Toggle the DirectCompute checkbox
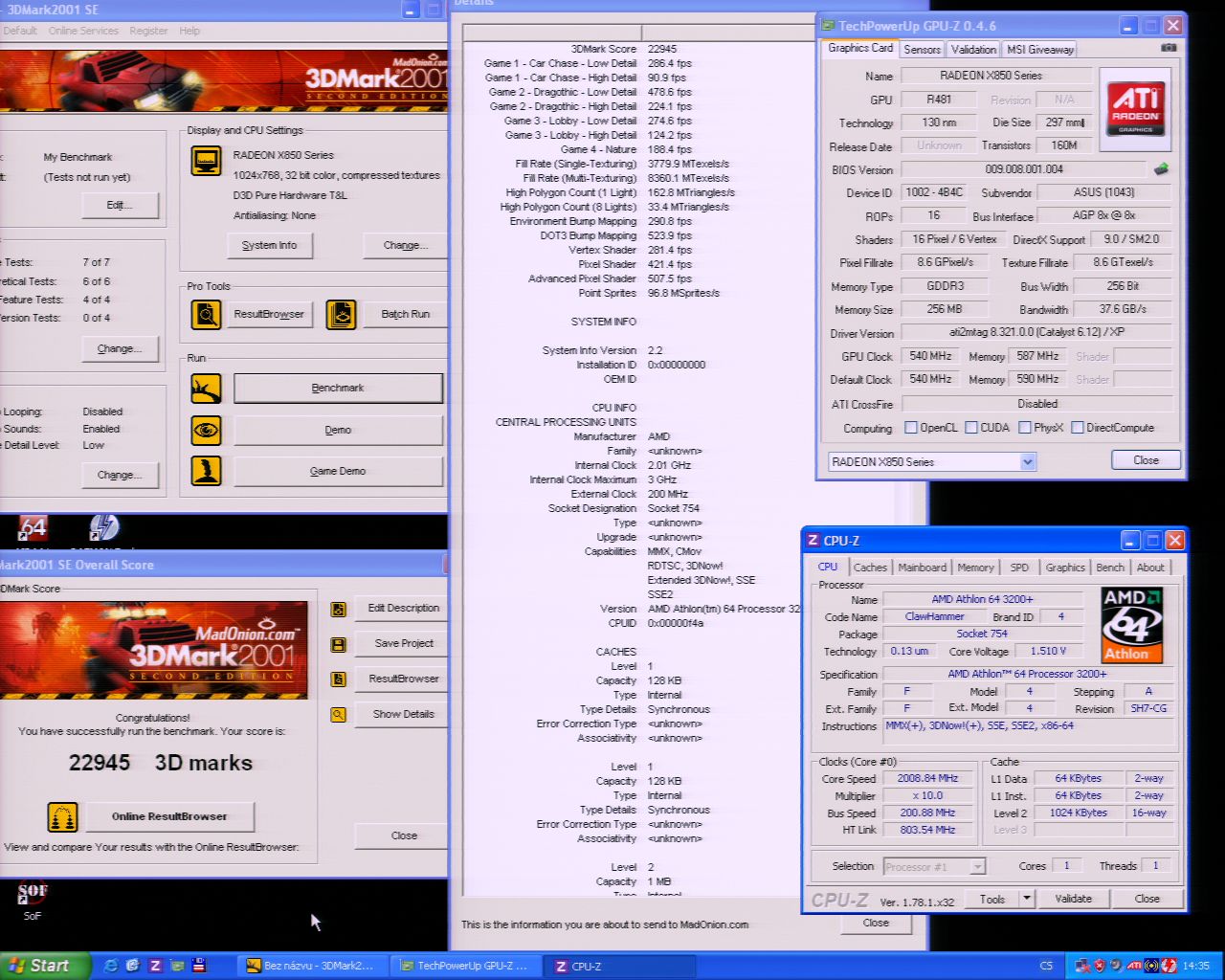This screenshot has height=980, width=1225. [1078, 428]
